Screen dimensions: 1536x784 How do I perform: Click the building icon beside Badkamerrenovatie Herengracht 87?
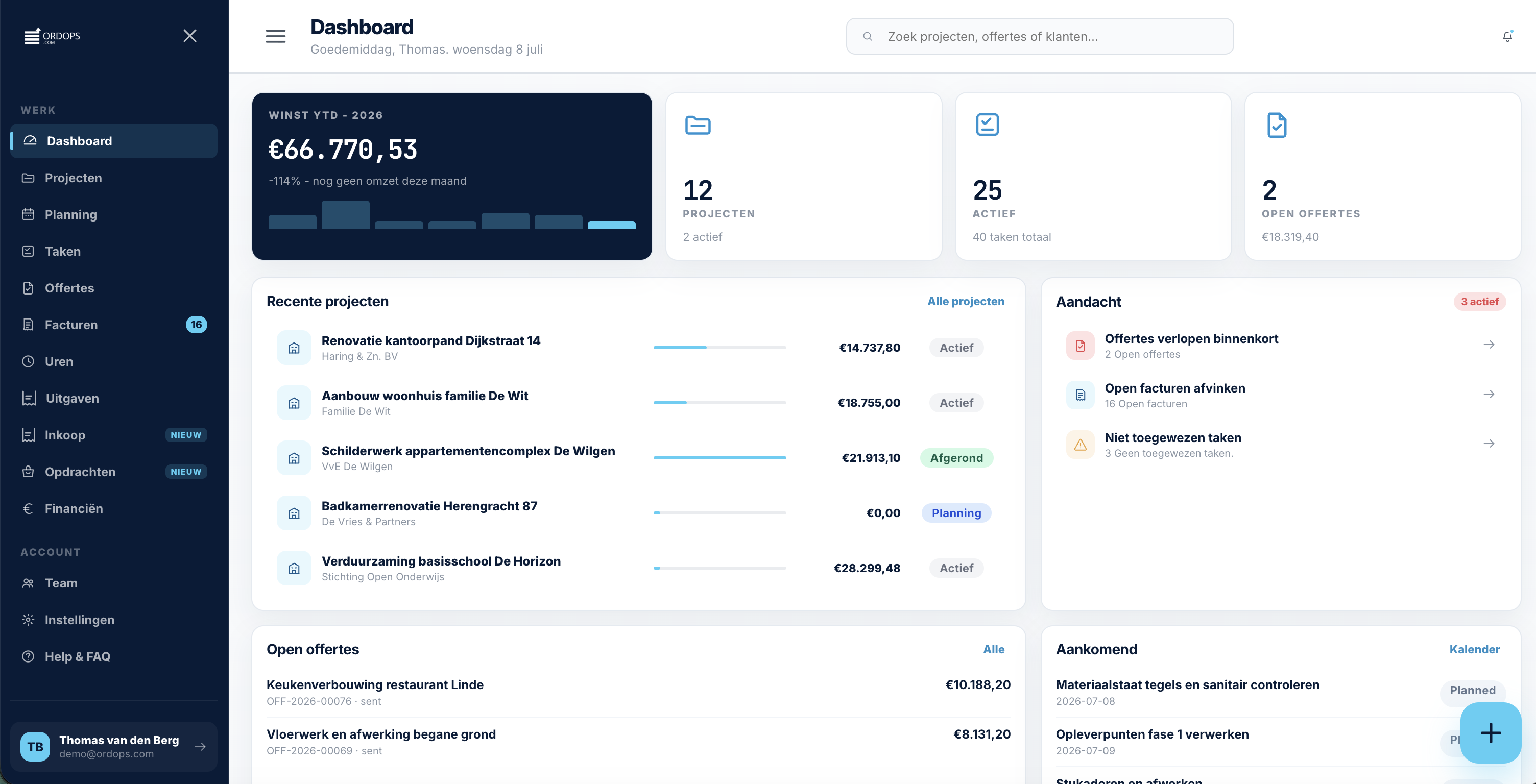pyautogui.click(x=294, y=513)
